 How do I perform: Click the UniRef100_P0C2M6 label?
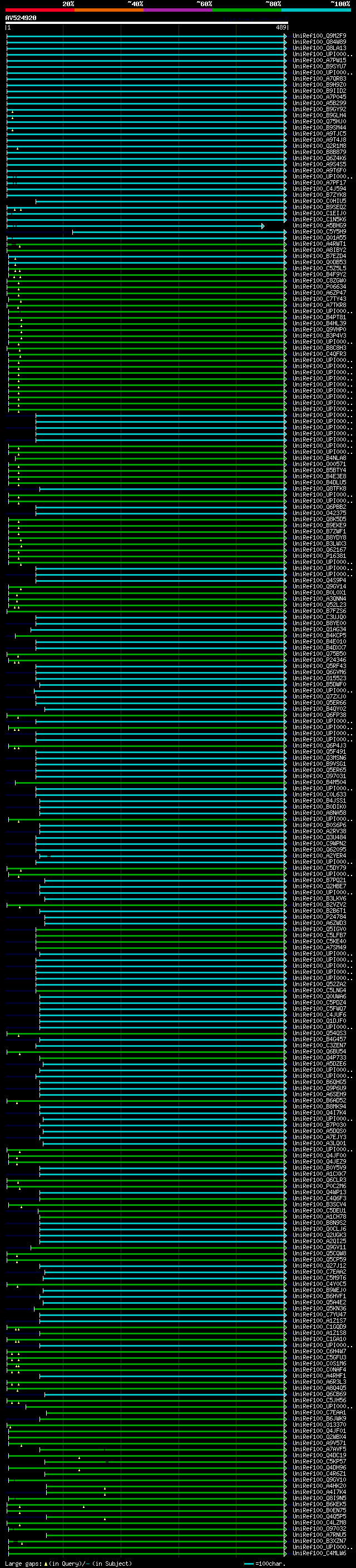(319, 1186)
